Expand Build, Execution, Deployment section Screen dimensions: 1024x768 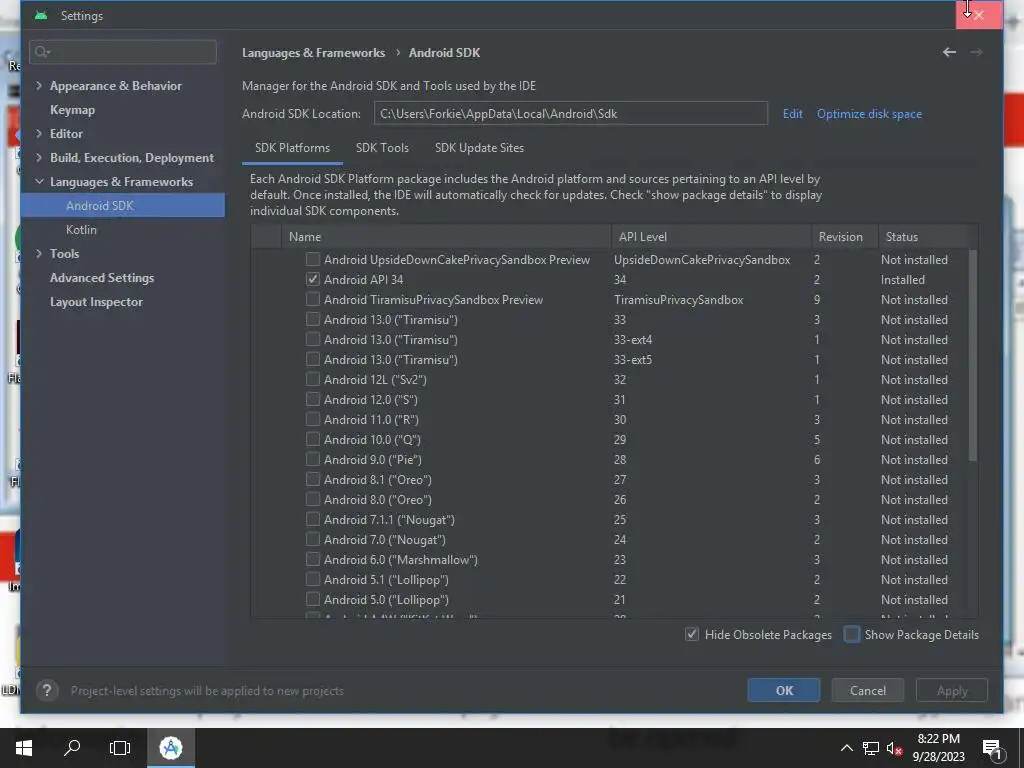pyautogui.click(x=39, y=157)
